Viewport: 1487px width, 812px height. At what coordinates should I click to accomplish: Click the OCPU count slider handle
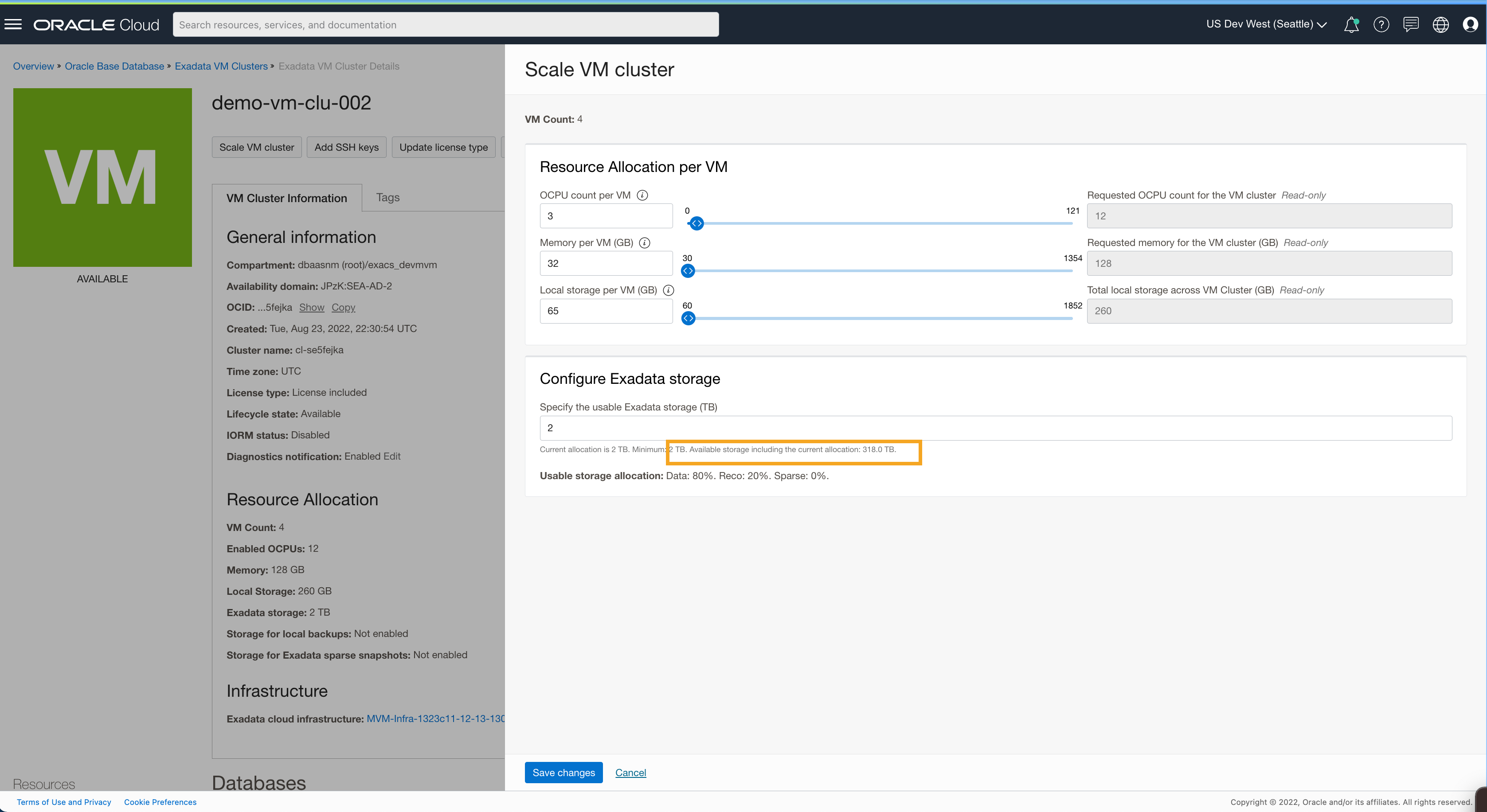point(696,223)
